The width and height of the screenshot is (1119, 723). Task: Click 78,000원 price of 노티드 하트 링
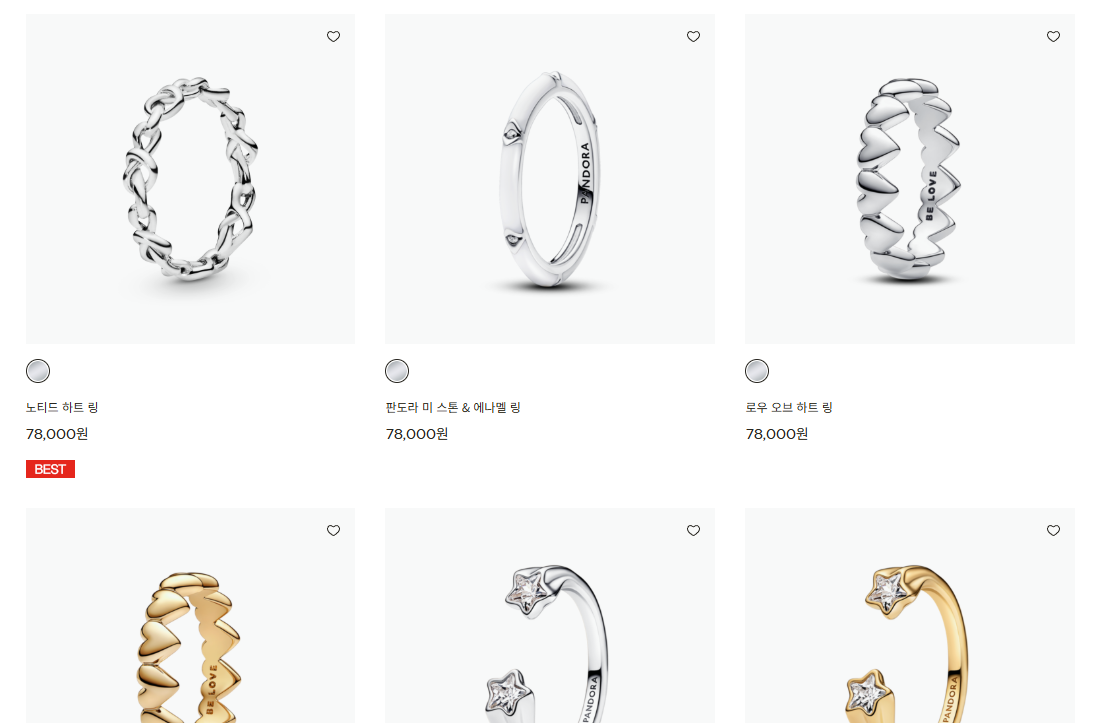tap(57, 434)
